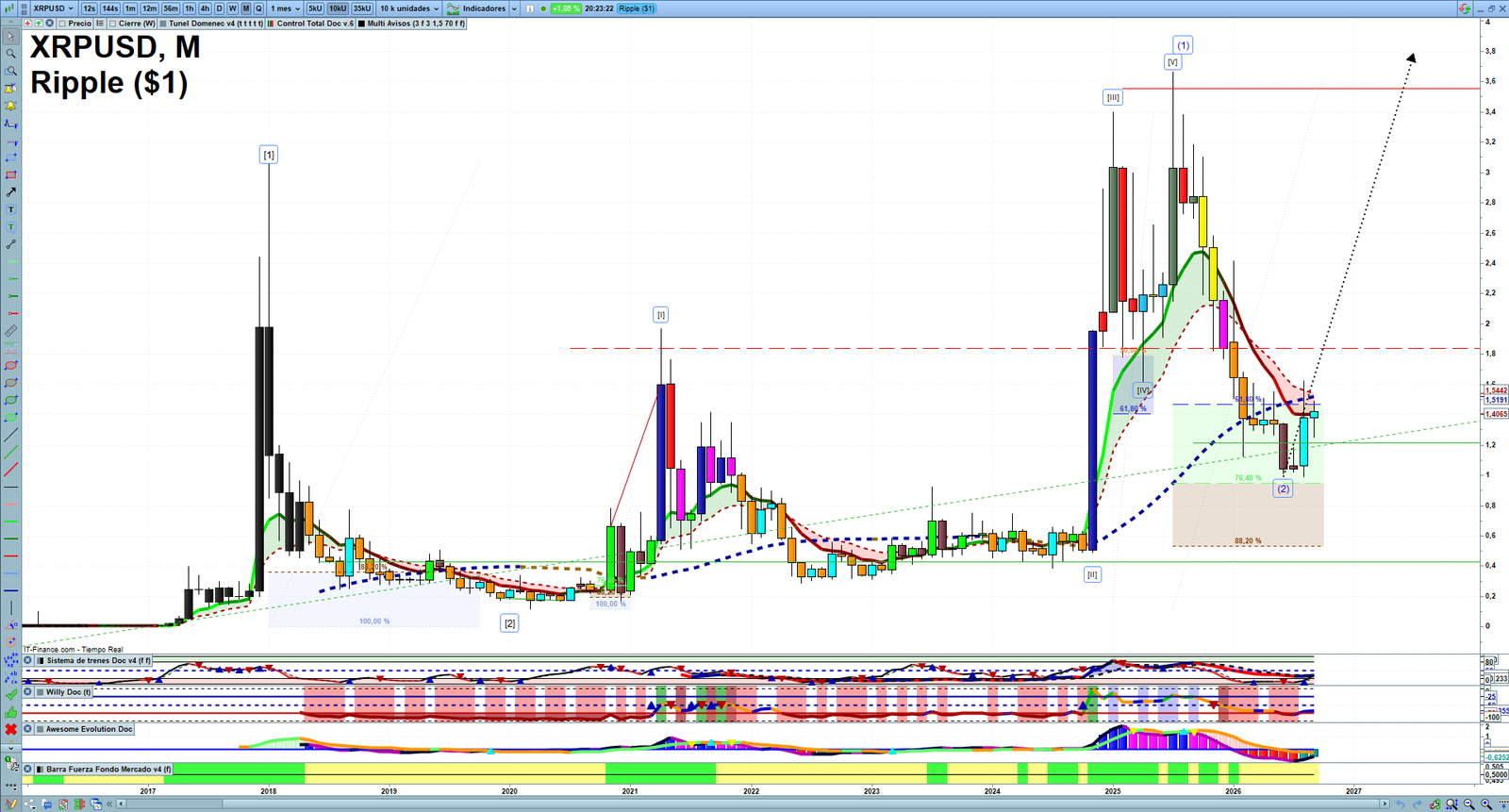This screenshot has width=1509, height=812.
Task: Open the Indicadores chart icon
Action: tap(454, 8)
